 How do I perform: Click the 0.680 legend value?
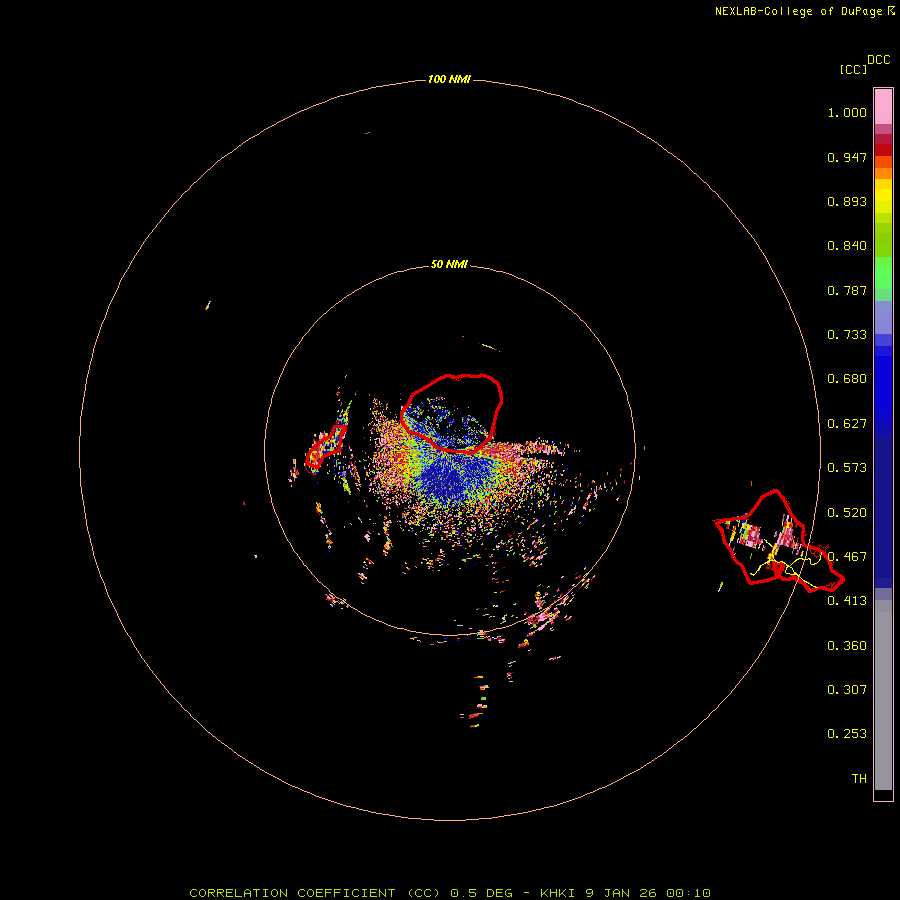pos(847,379)
